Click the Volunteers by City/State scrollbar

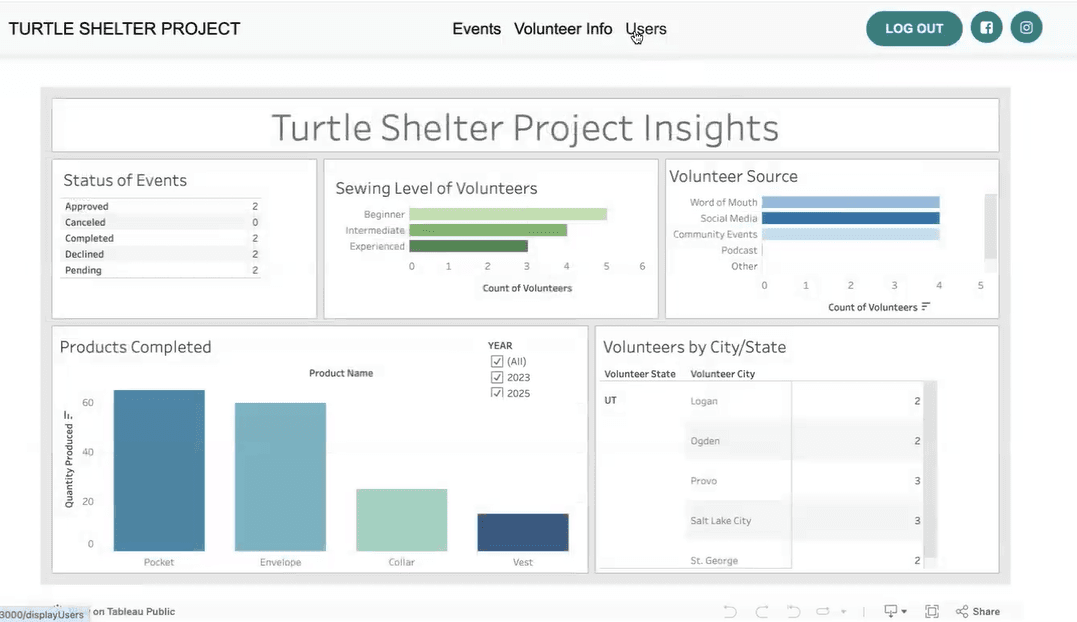point(930,469)
